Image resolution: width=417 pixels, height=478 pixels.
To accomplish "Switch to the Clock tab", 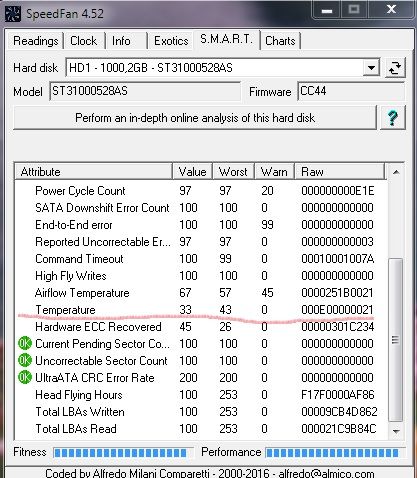I will [83, 41].
